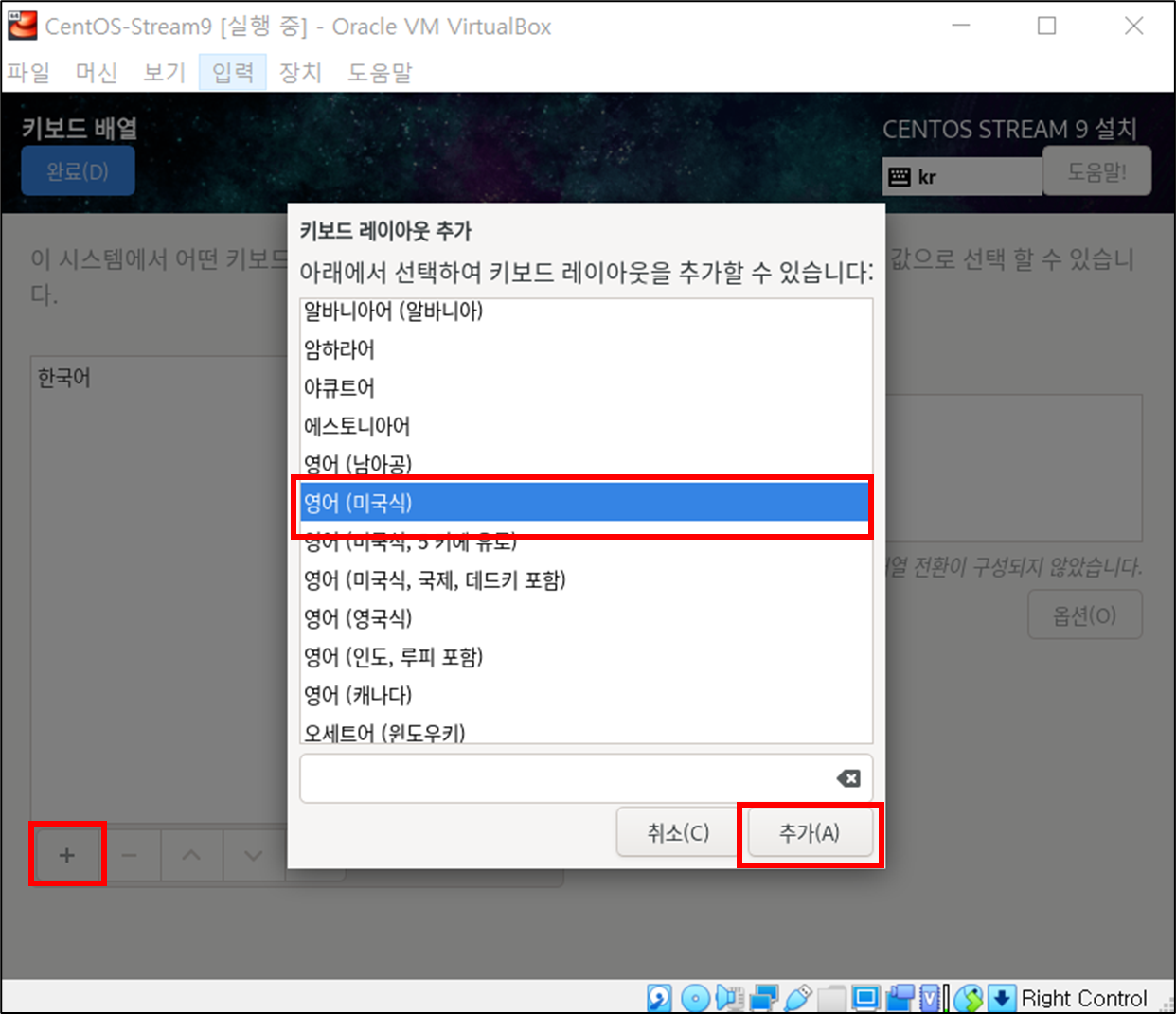Open the 머신 menu

pyautogui.click(x=97, y=72)
